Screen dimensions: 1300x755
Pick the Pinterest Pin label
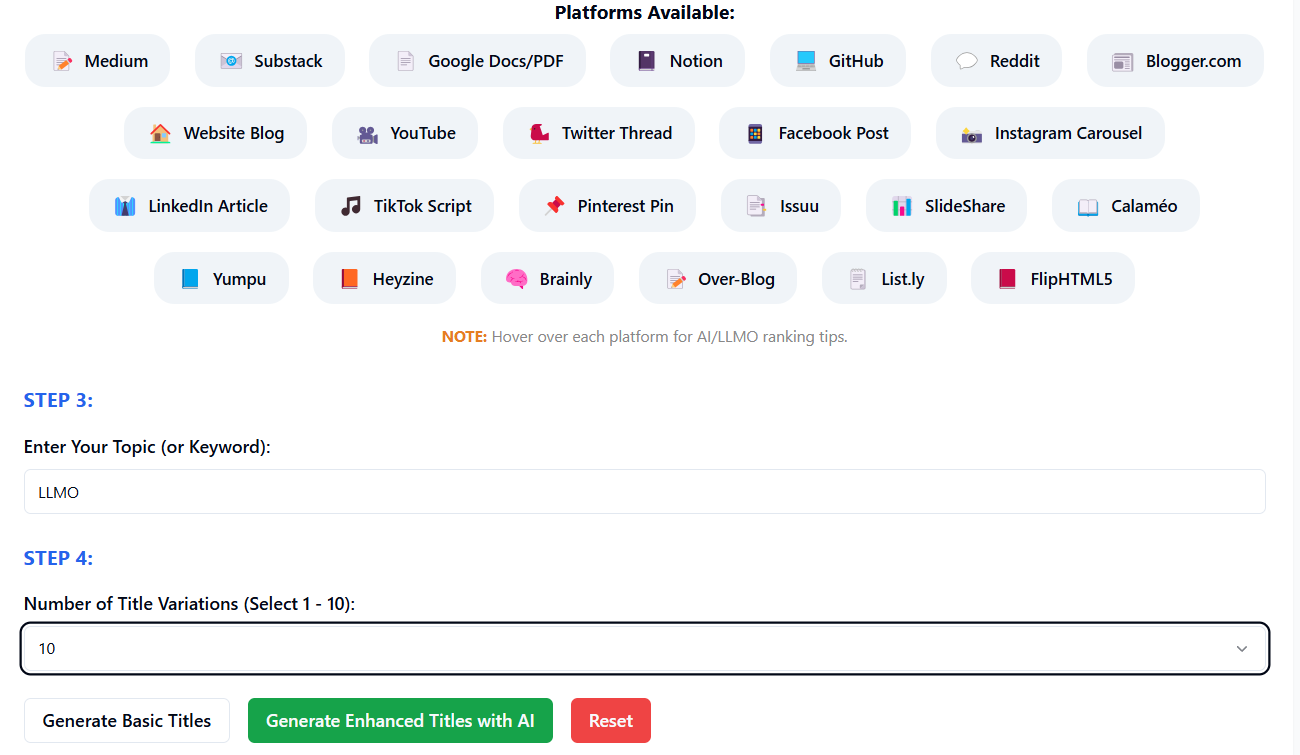626,206
